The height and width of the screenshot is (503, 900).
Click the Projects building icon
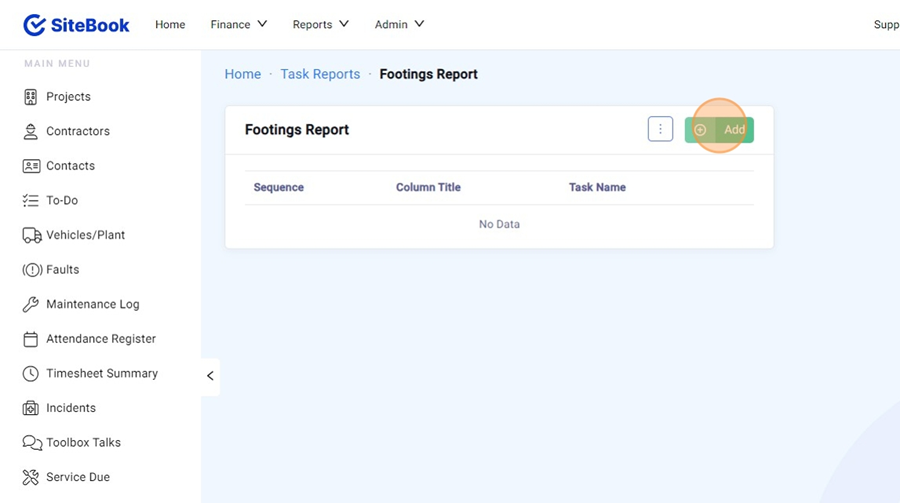30,97
